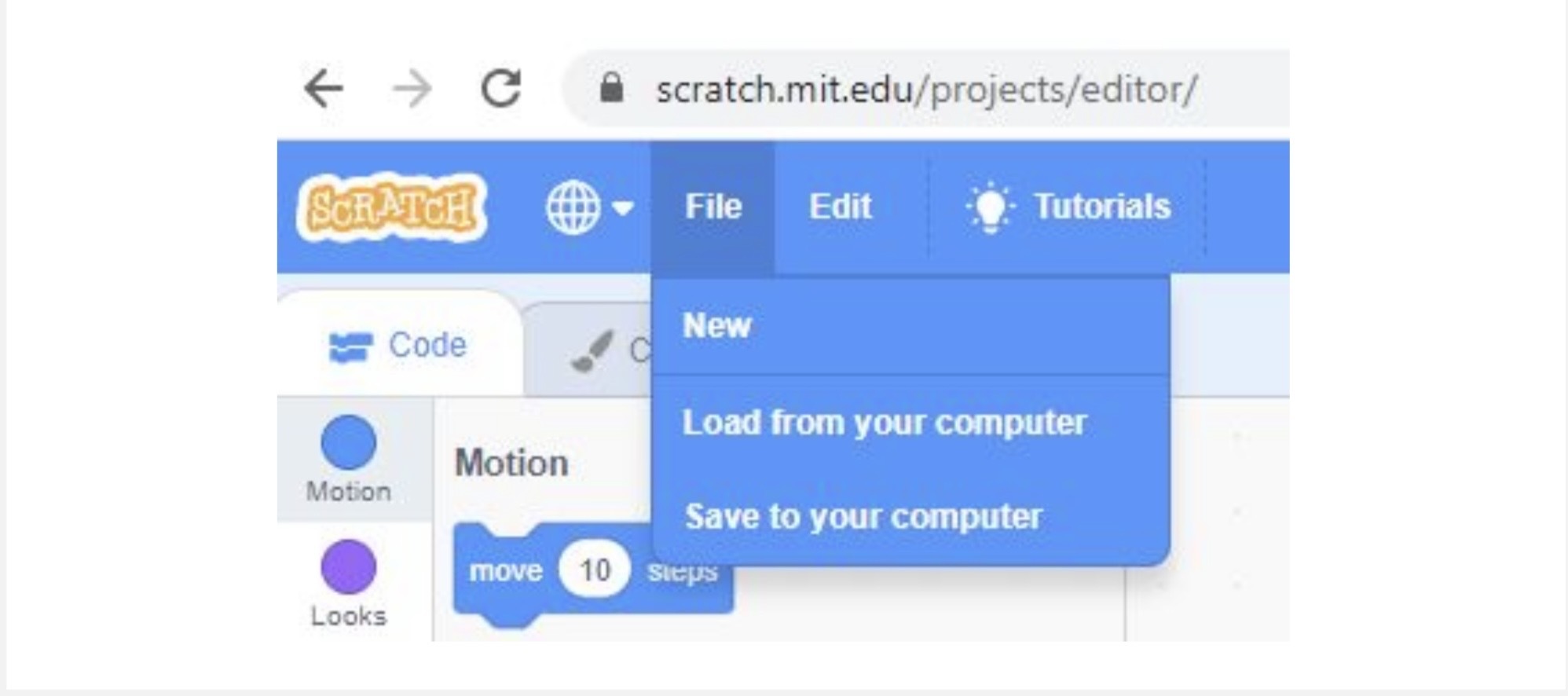The height and width of the screenshot is (696, 1568).
Task: Switch to the Code tab
Action: tap(399, 346)
